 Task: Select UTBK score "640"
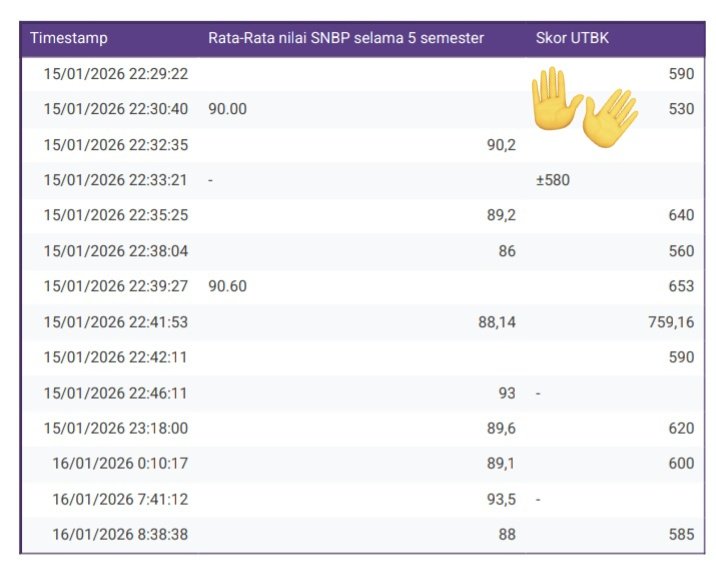tap(682, 215)
